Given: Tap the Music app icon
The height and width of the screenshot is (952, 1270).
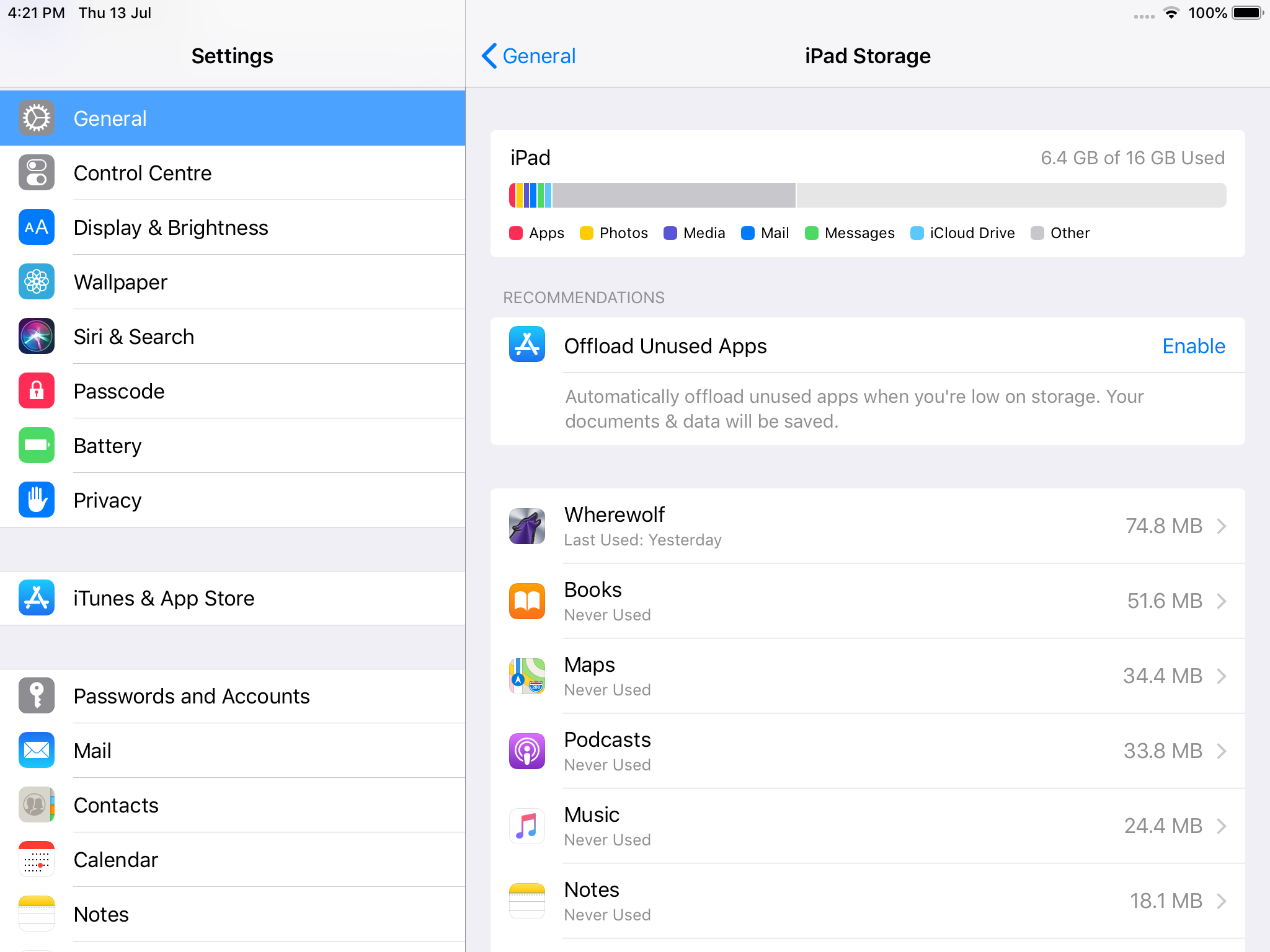Looking at the screenshot, I should [x=527, y=826].
